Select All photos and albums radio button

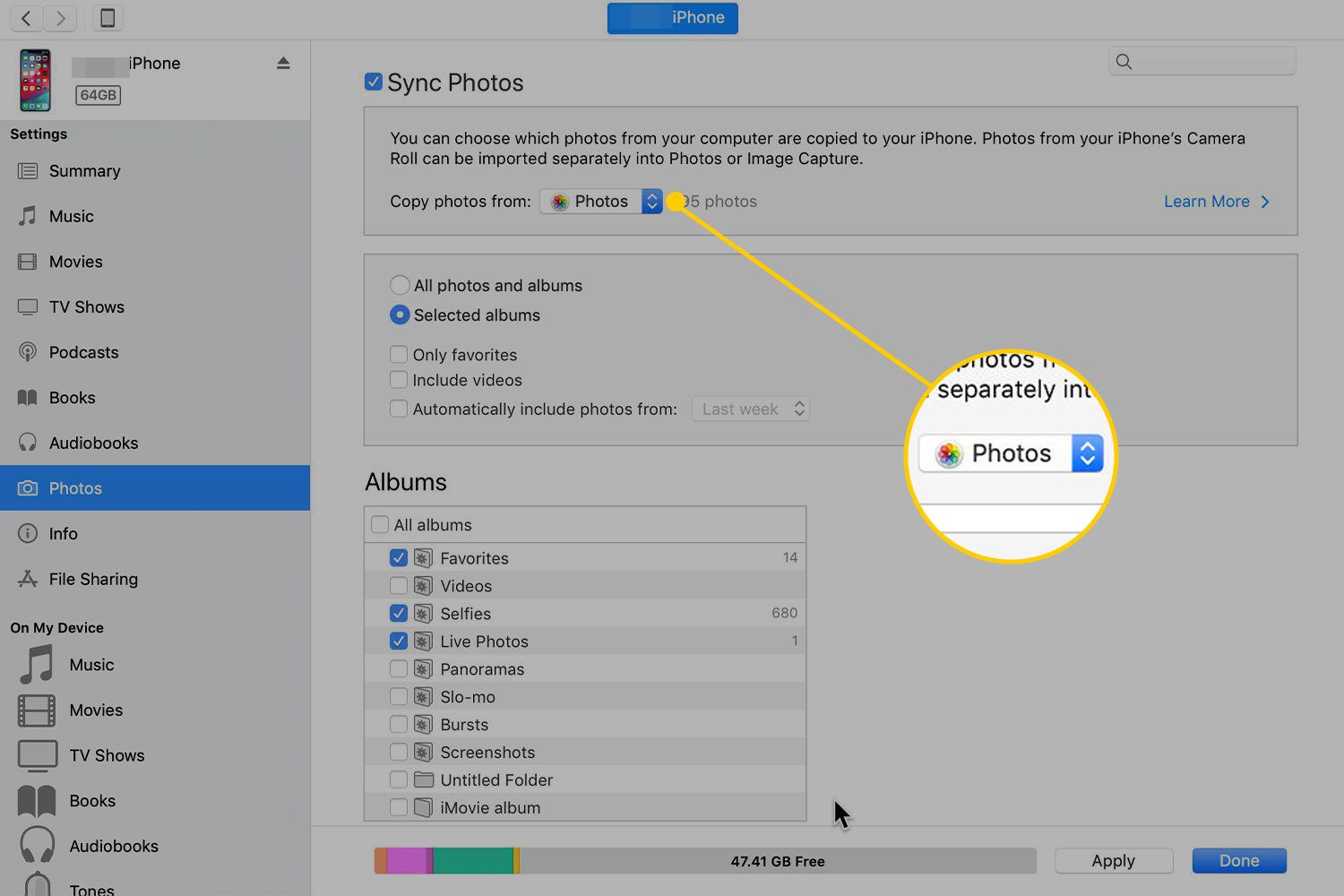(x=400, y=286)
